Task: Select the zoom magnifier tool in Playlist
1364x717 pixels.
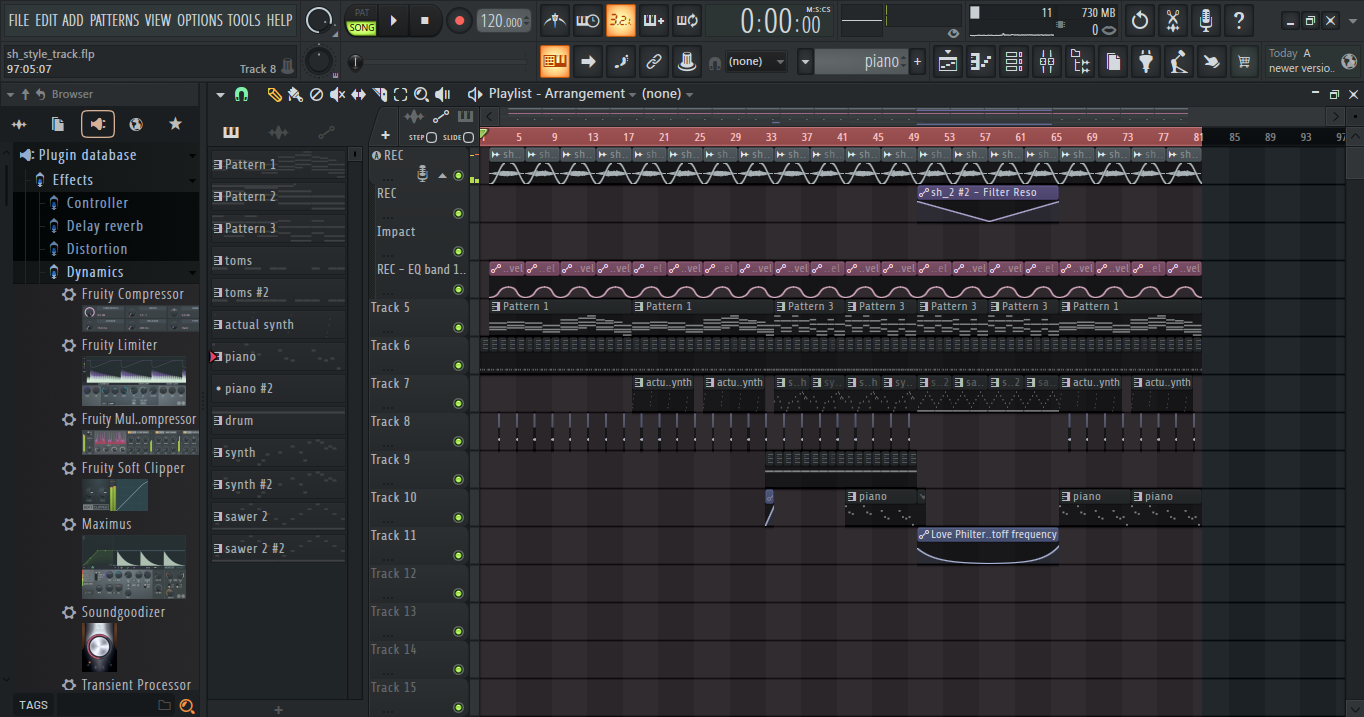Action: tap(421, 94)
